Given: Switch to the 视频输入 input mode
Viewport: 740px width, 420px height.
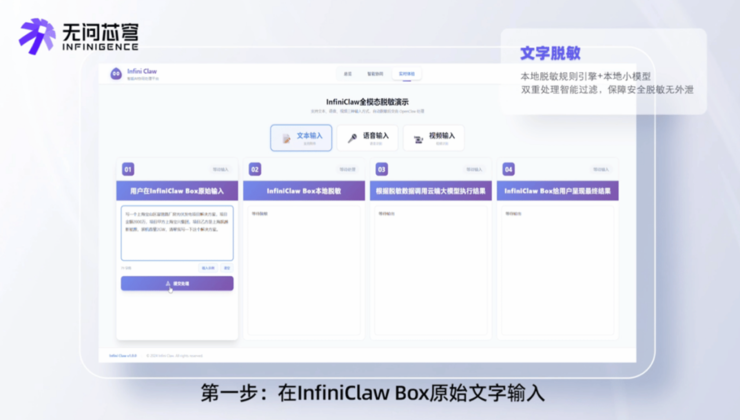Looking at the screenshot, I should (433, 138).
